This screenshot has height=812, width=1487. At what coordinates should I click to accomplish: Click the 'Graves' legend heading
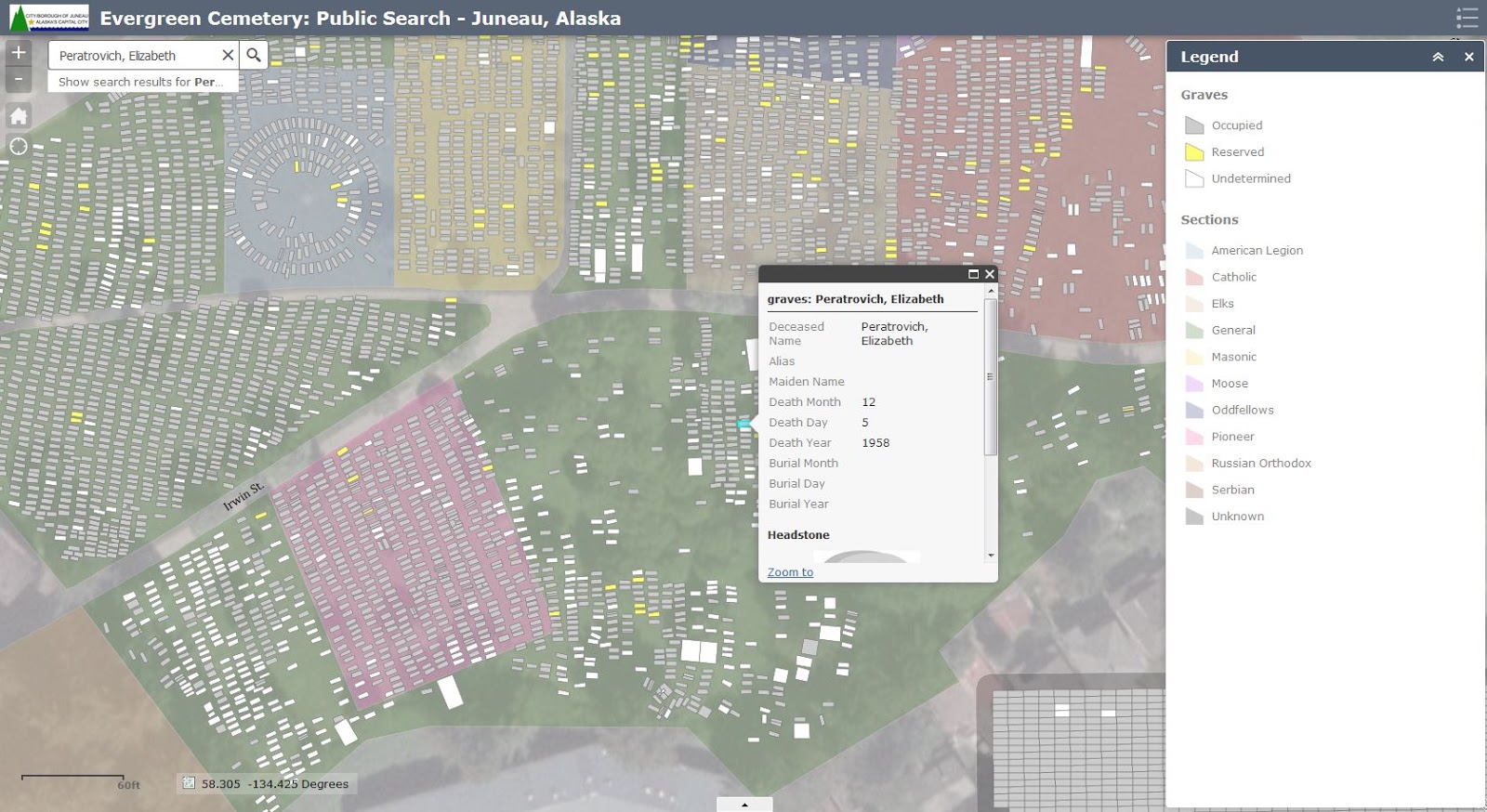coord(1204,95)
